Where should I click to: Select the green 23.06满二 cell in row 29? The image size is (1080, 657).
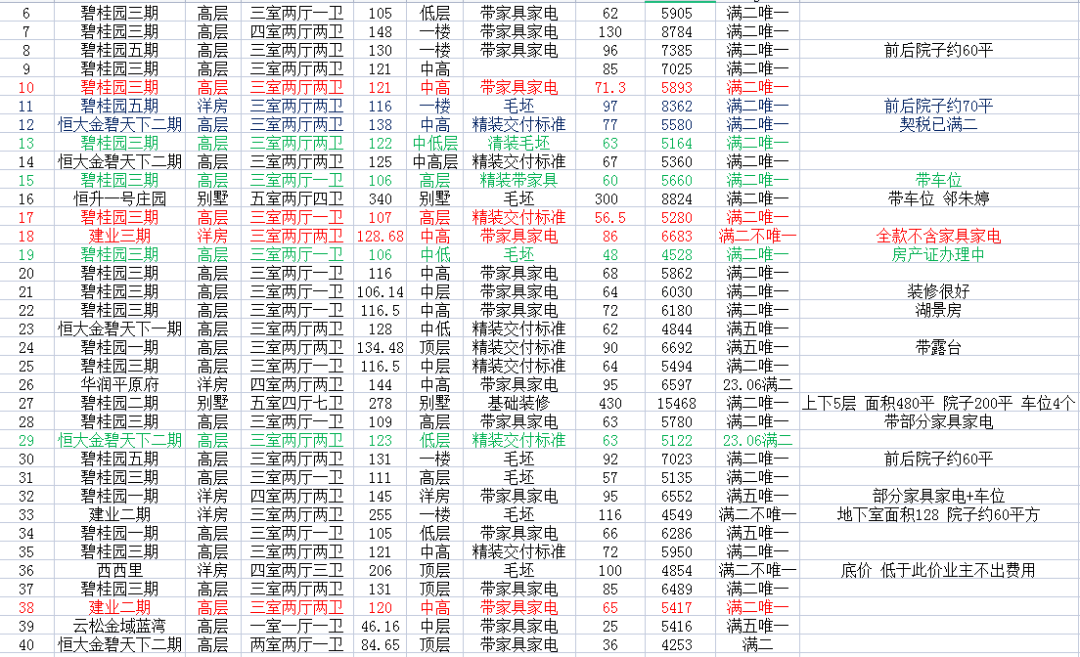(x=758, y=441)
